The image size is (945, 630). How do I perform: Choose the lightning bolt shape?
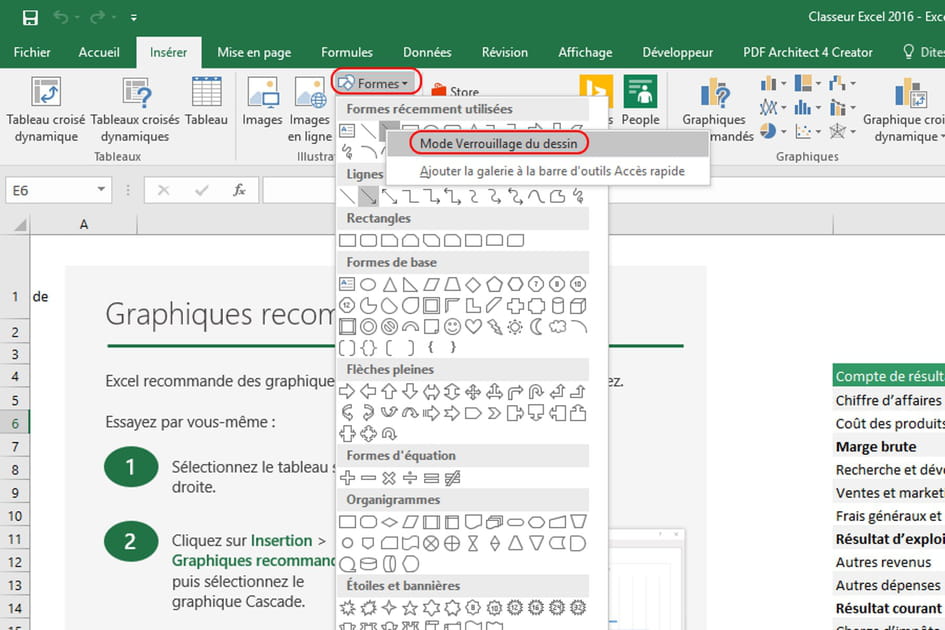coord(494,326)
